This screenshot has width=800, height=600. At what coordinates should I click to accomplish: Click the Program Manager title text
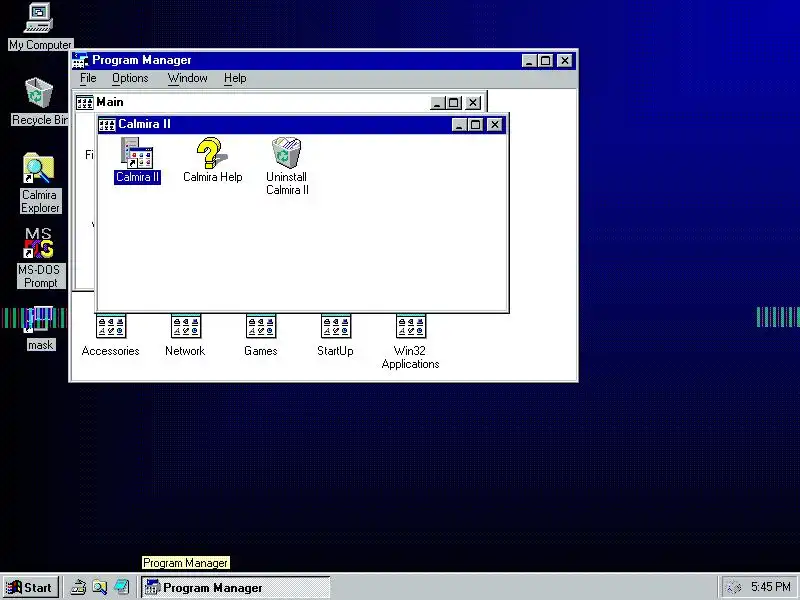[x=142, y=60]
